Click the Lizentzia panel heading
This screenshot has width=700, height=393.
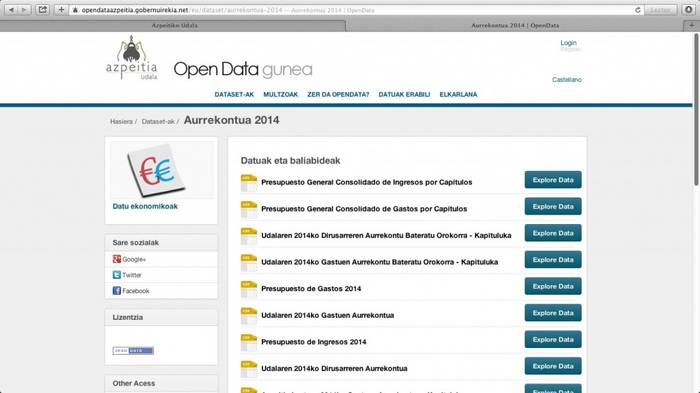128,317
